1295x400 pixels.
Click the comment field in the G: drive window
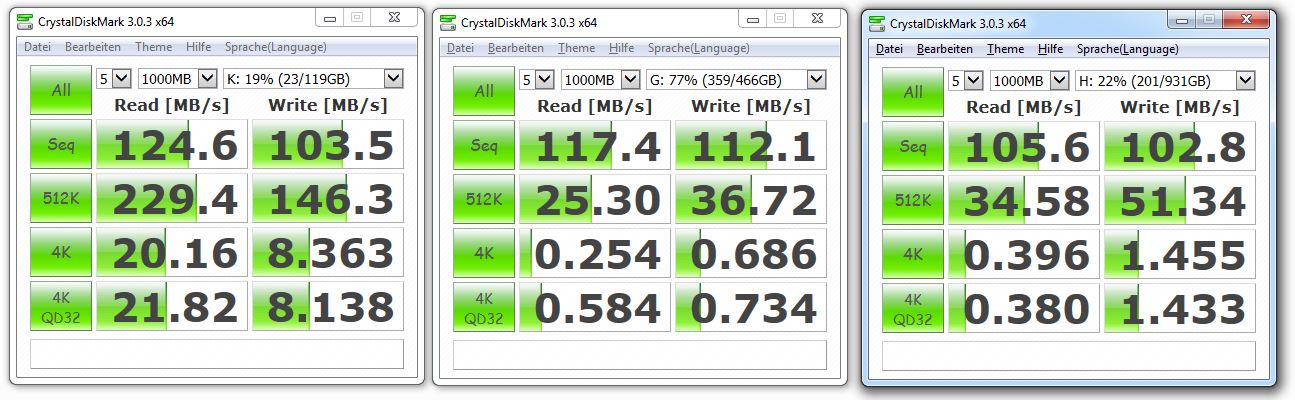[x=640, y=354]
